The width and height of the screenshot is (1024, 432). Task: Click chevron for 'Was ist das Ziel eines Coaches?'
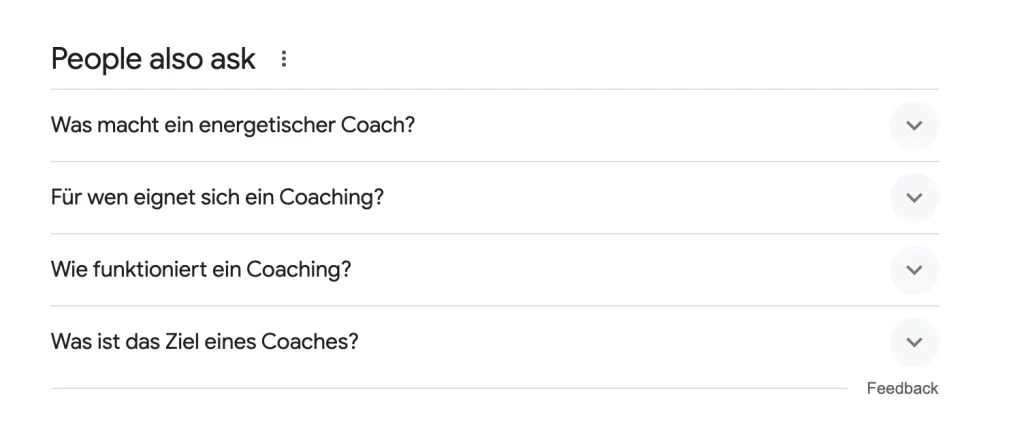913,342
